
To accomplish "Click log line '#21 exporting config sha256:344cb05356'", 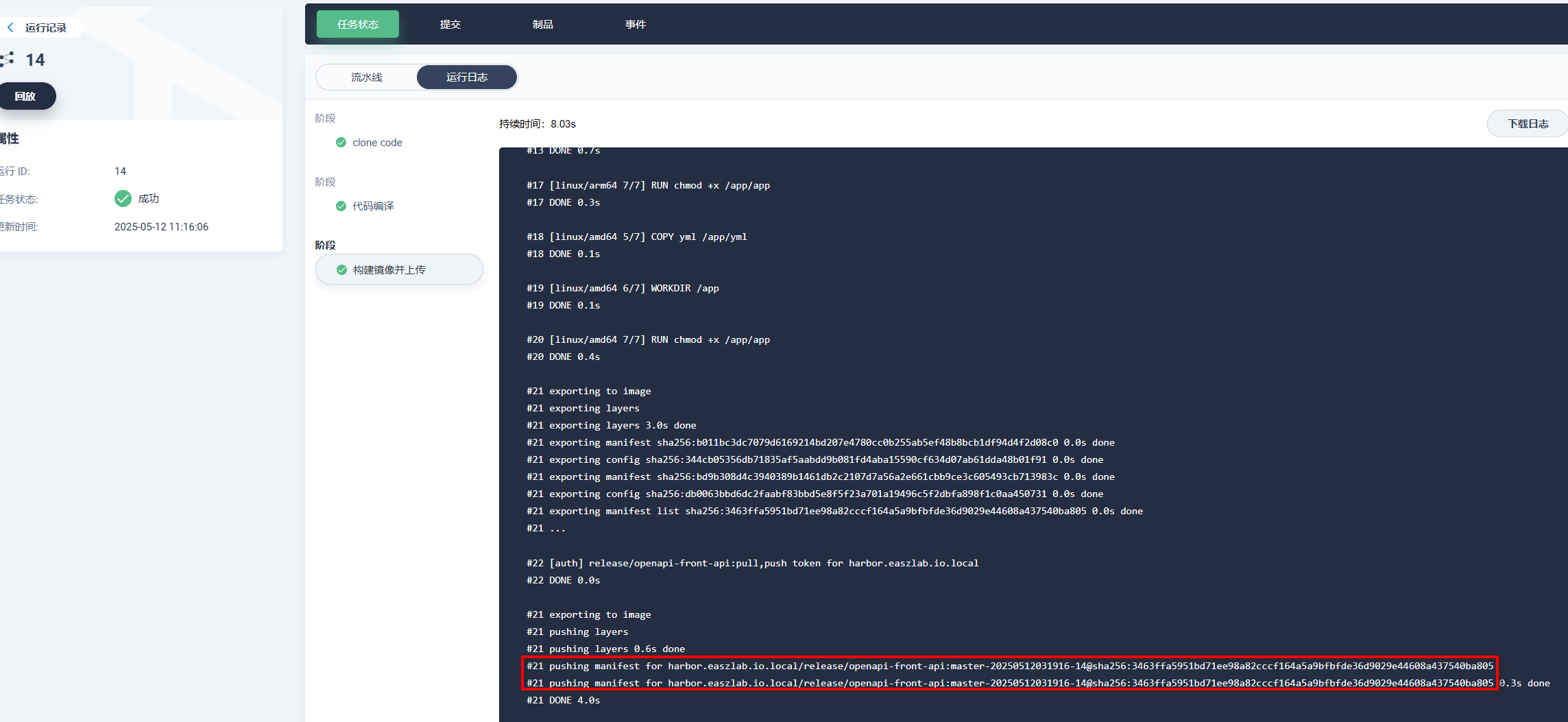I will click(815, 459).
